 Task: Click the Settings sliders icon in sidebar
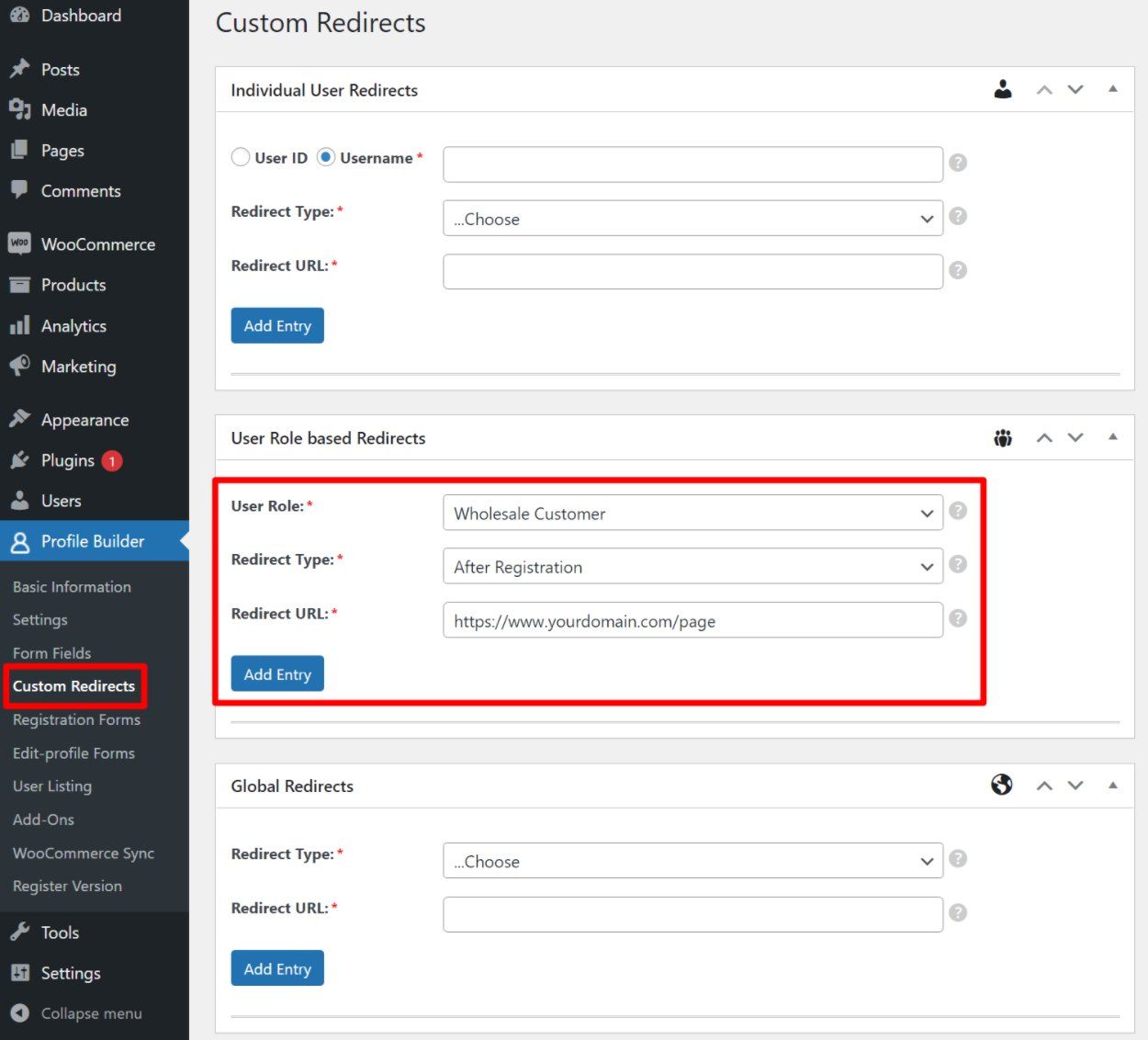(x=19, y=973)
